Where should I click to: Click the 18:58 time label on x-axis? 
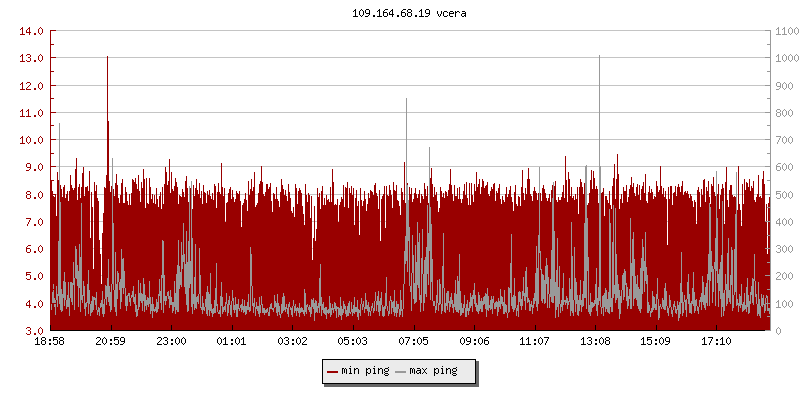[50, 342]
